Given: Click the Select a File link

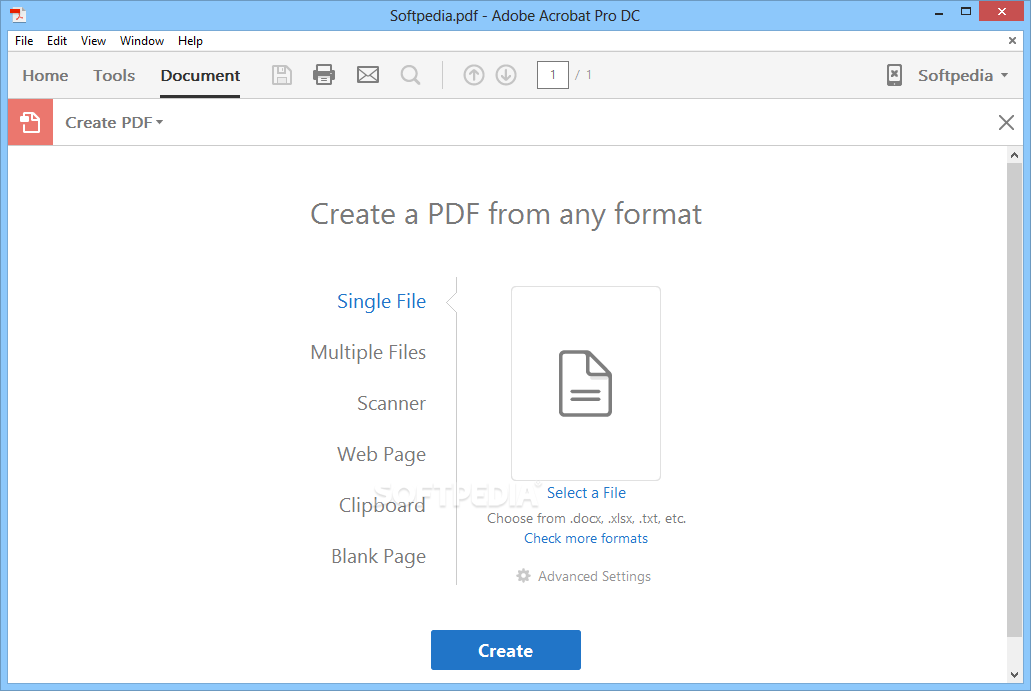Looking at the screenshot, I should tap(587, 492).
